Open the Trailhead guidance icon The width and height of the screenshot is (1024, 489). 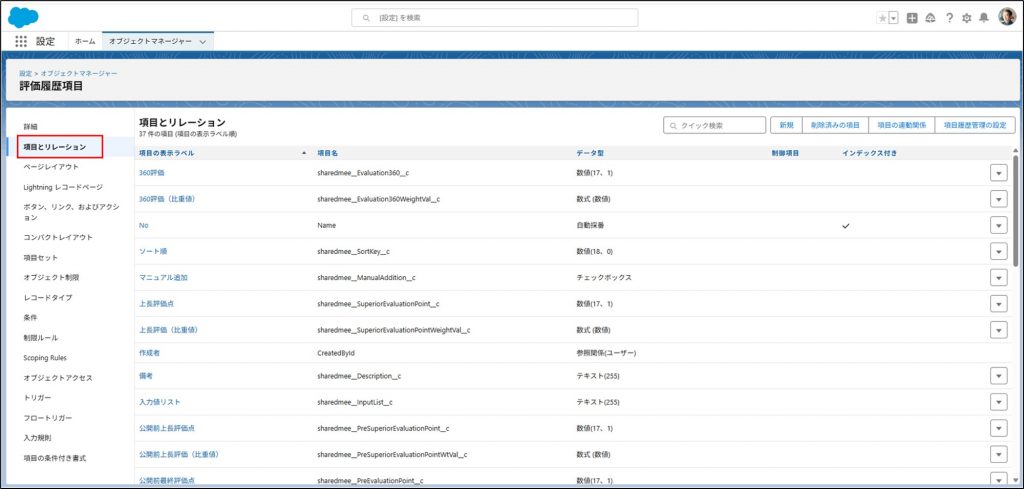(x=930, y=18)
